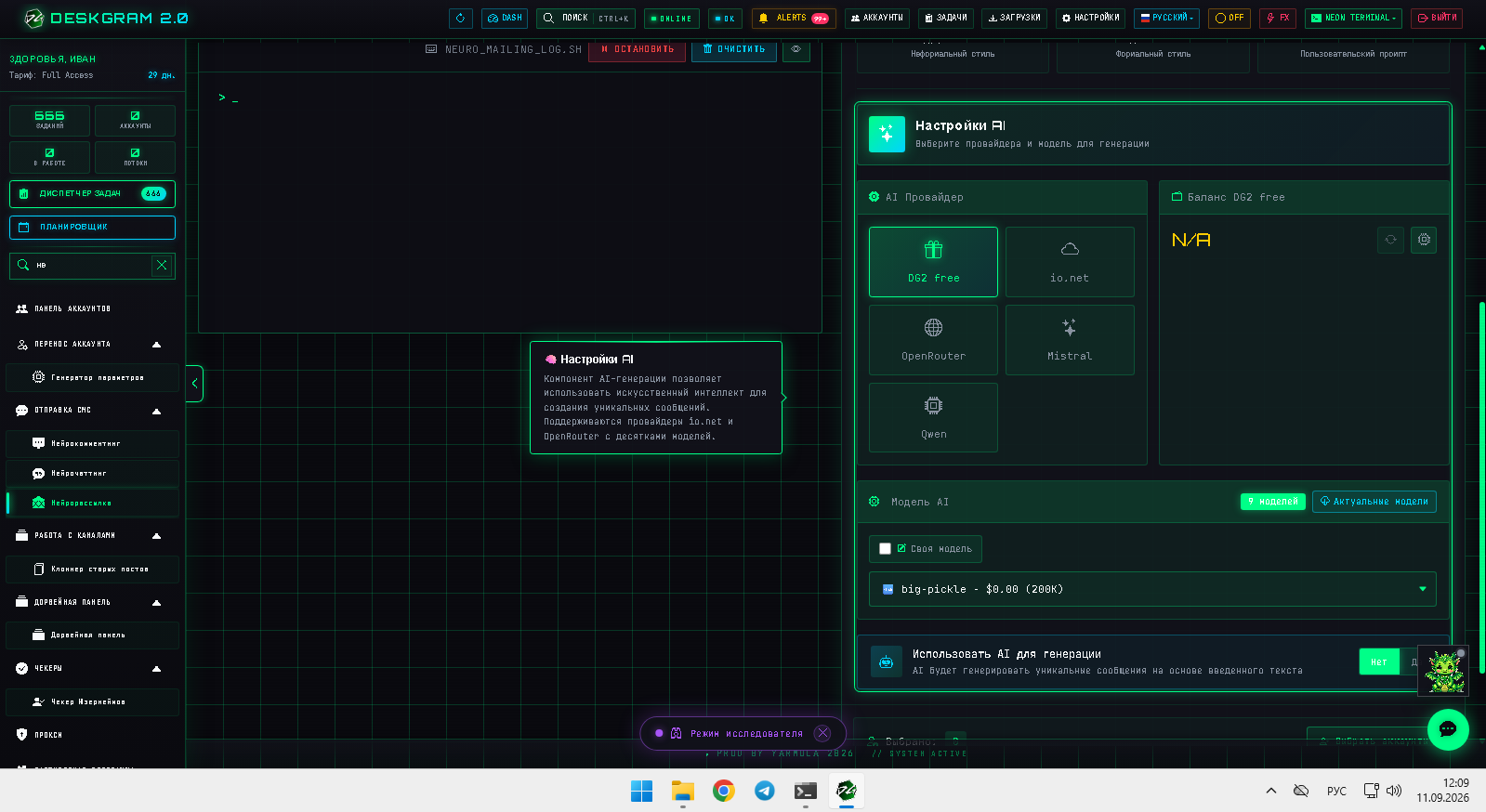
Task: Open the DASH dashboard button
Action: point(505,18)
